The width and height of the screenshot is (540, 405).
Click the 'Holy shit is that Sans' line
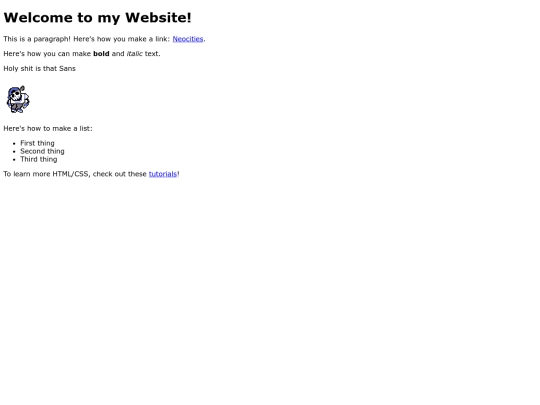click(39, 69)
